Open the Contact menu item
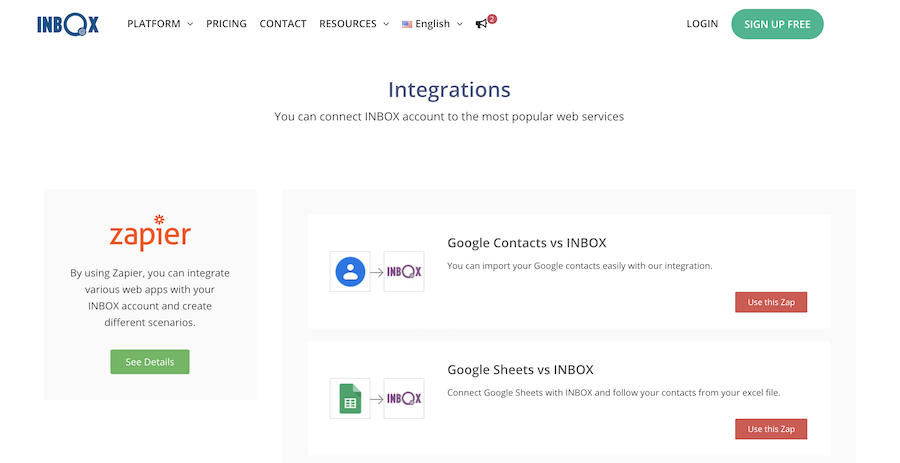This screenshot has width=900, height=463. coord(283,24)
